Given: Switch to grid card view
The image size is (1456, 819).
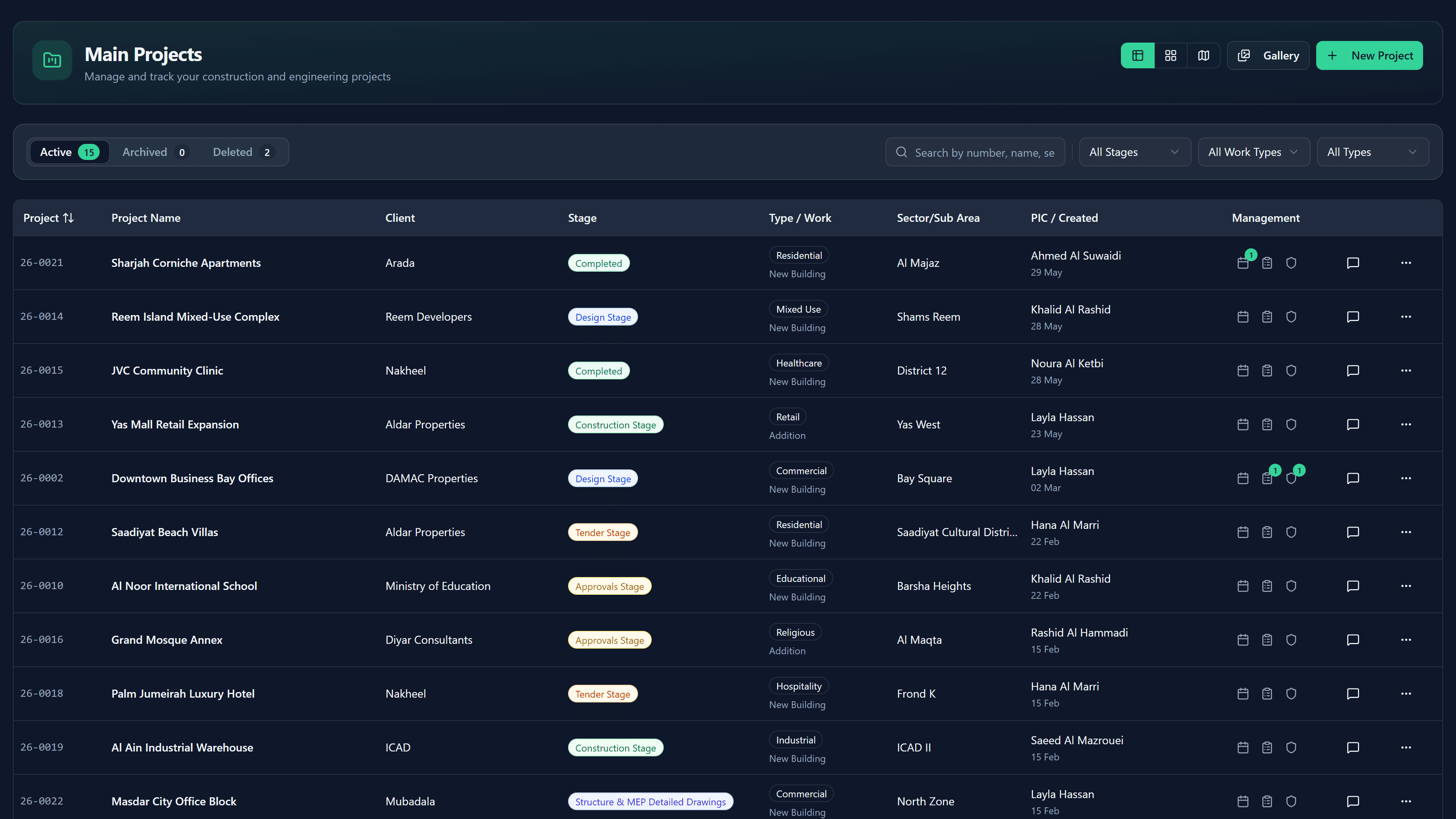Looking at the screenshot, I should [x=1170, y=55].
